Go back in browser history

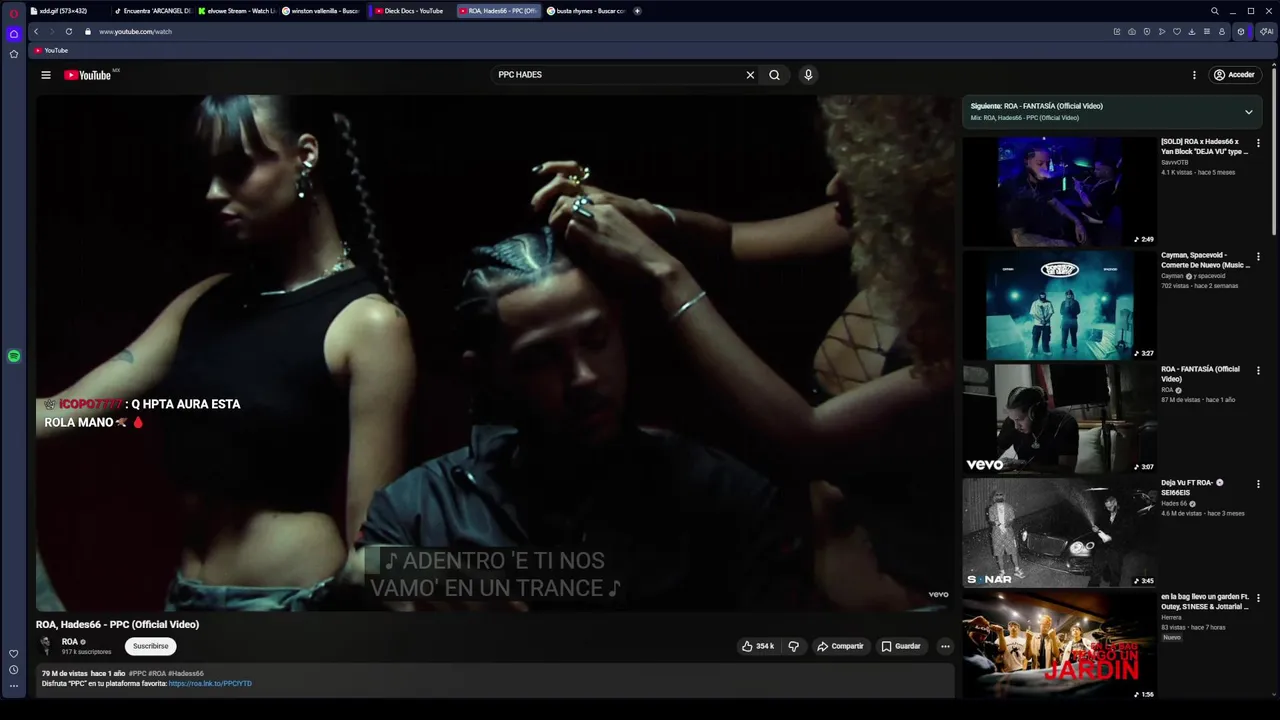[x=36, y=32]
